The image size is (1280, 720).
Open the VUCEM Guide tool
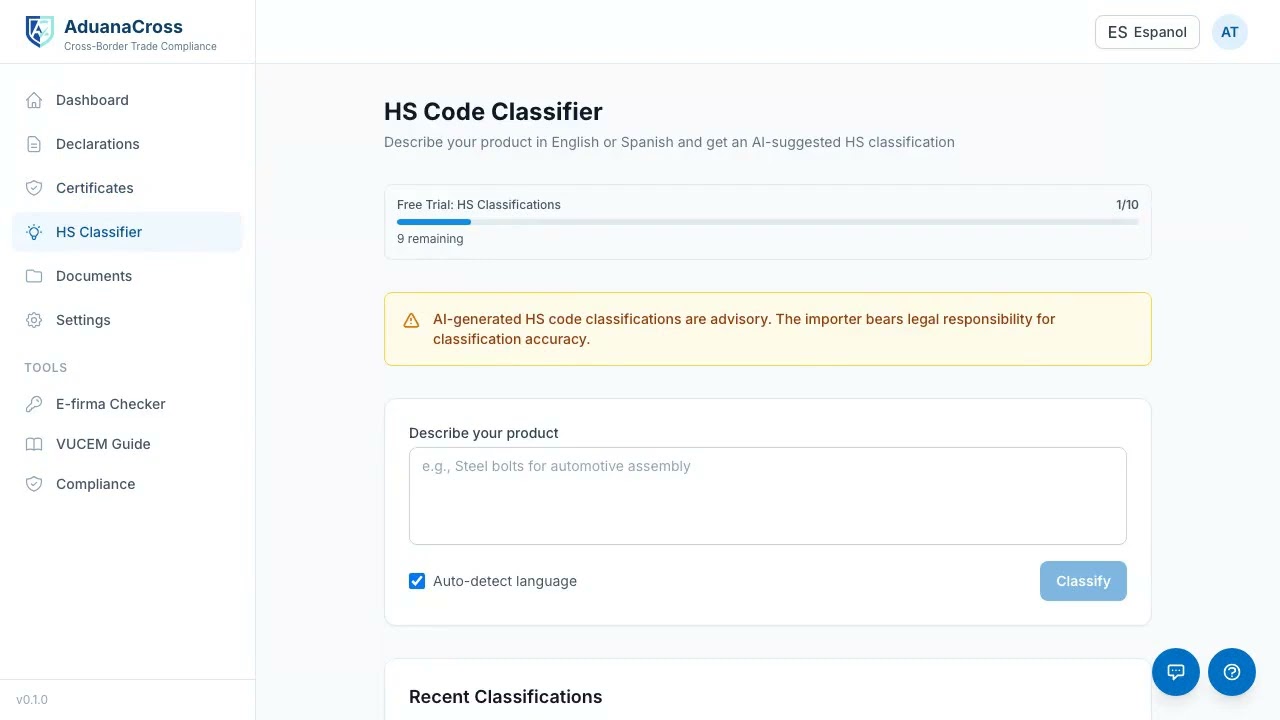127,444
